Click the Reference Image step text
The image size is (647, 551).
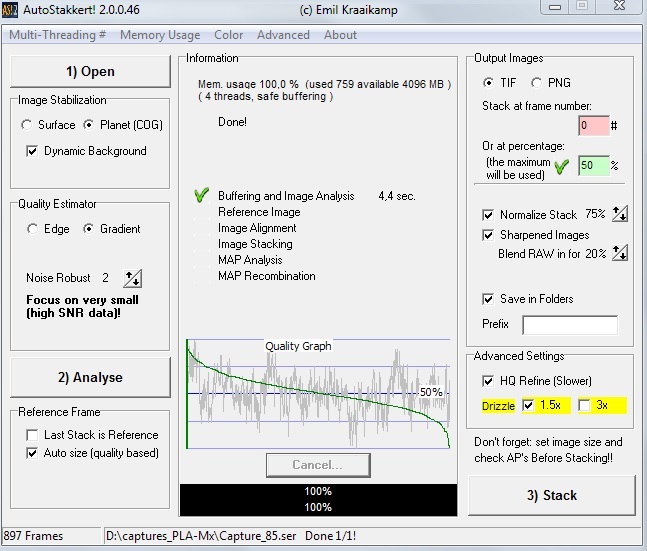(x=259, y=212)
